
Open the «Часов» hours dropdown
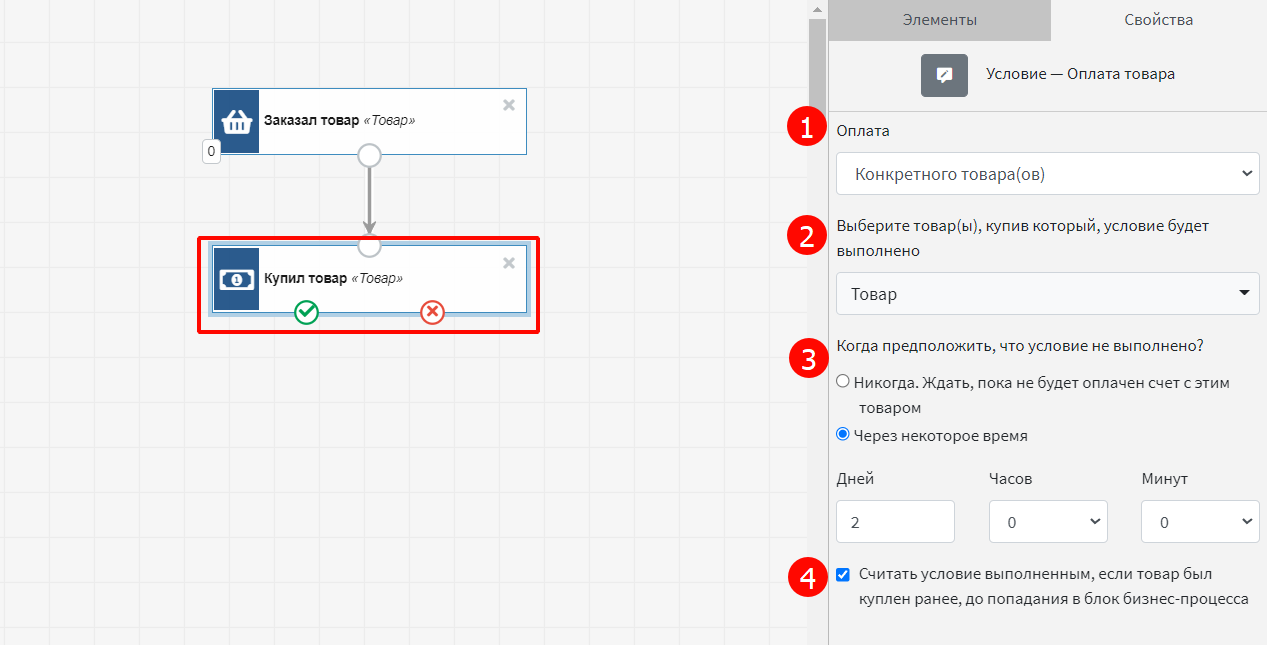(1047, 522)
